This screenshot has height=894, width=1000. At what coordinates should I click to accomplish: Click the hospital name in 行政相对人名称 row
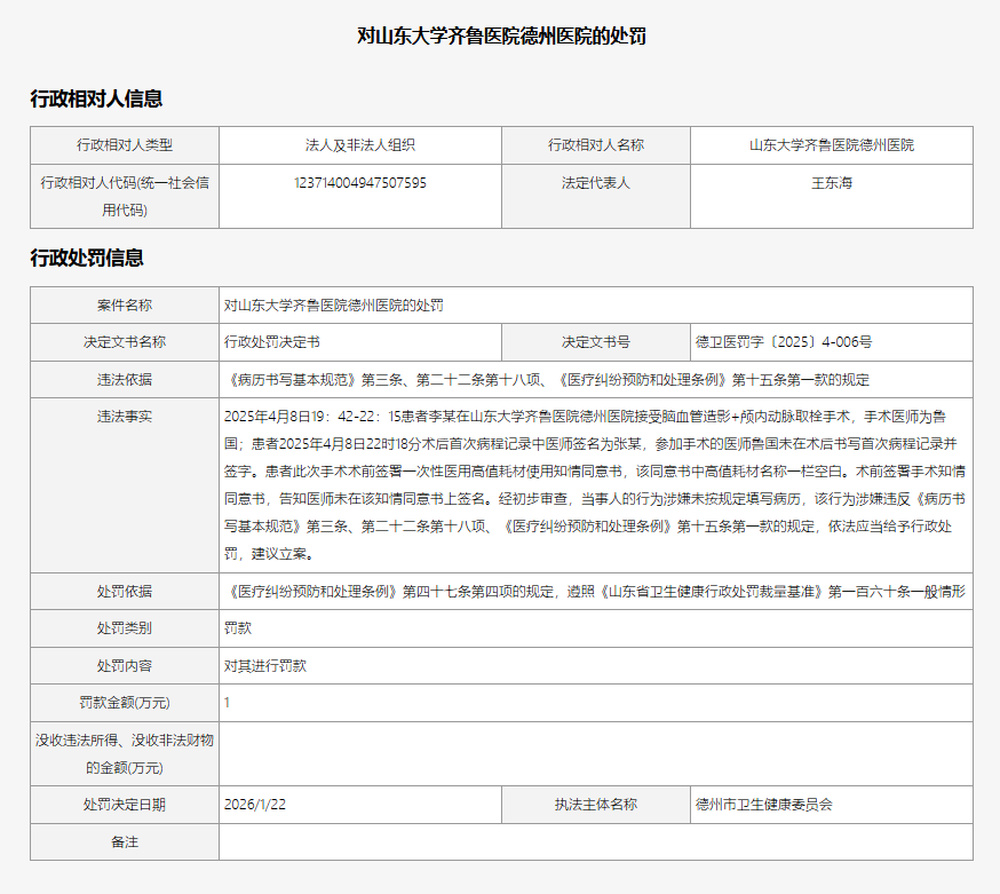(831, 145)
